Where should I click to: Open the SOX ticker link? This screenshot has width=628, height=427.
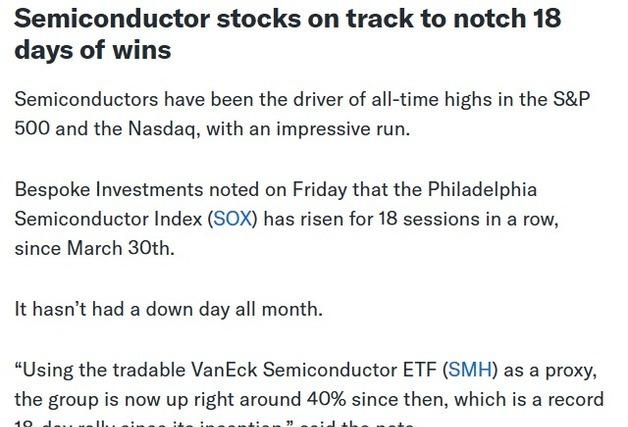click(233, 219)
